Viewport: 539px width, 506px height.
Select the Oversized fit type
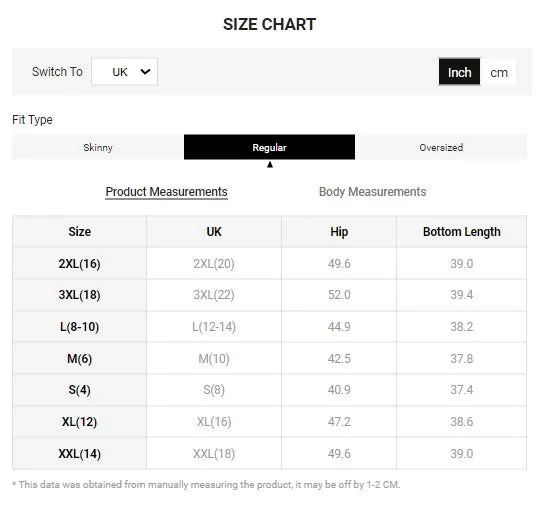click(441, 147)
